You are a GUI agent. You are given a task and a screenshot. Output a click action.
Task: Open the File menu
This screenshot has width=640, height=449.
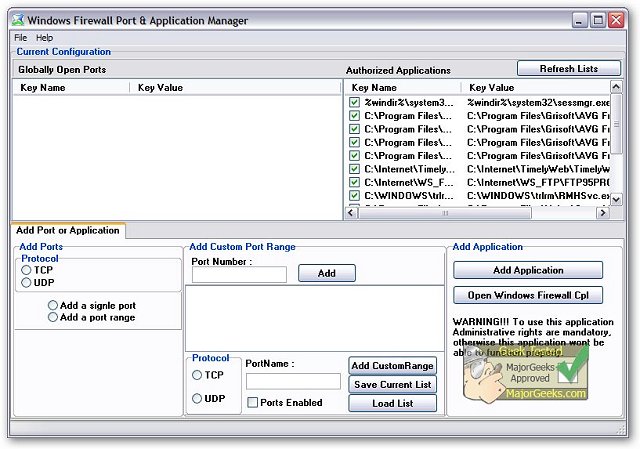point(20,38)
